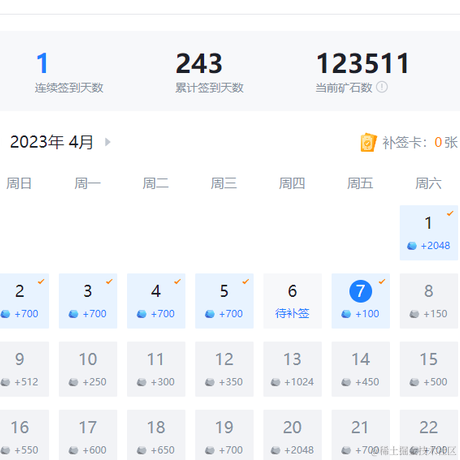
Task: Select April 1 cell with +2048
Action: (429, 233)
